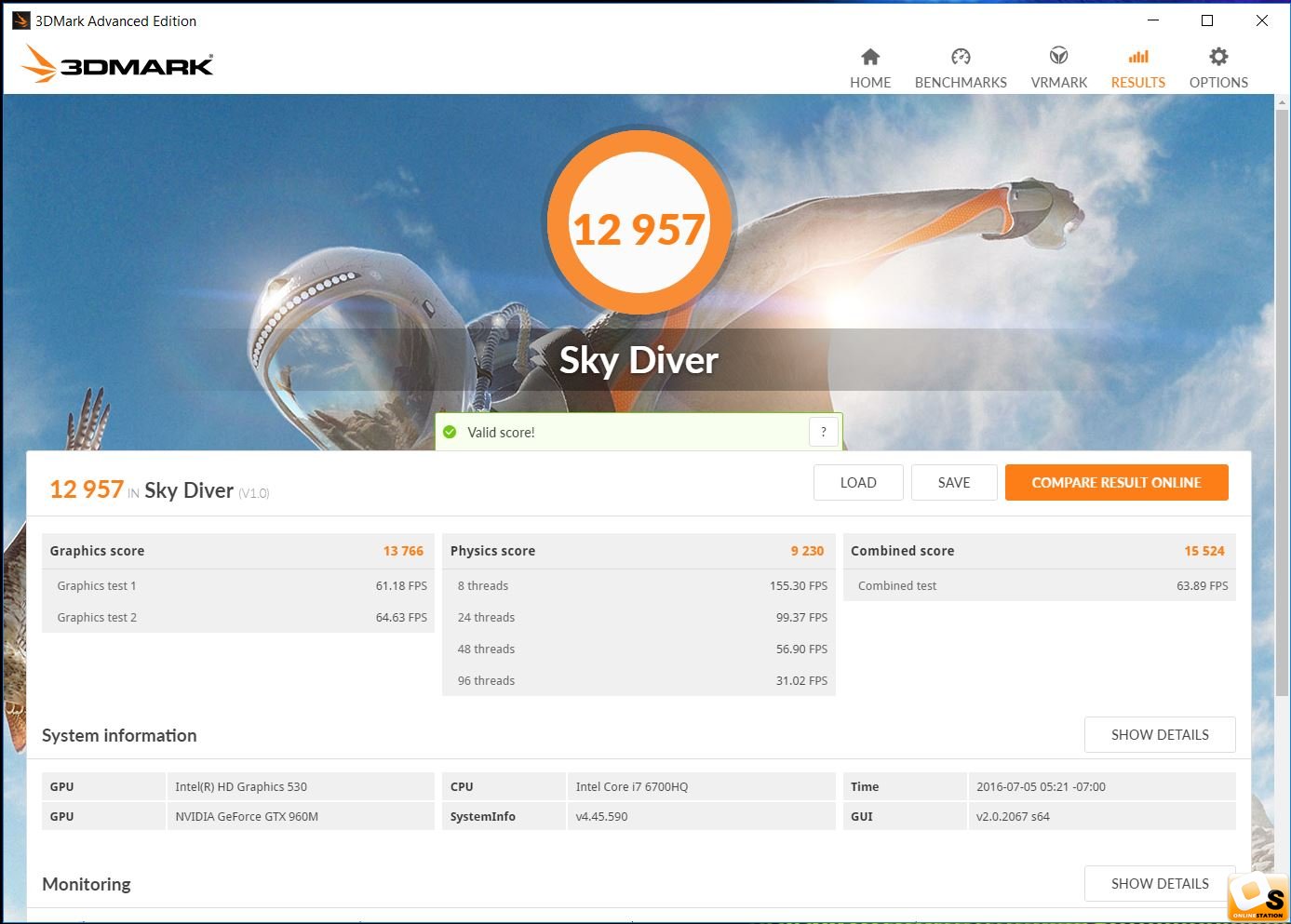Click the Valid score! message
Screen dimensions: 1291x924
(x=501, y=432)
